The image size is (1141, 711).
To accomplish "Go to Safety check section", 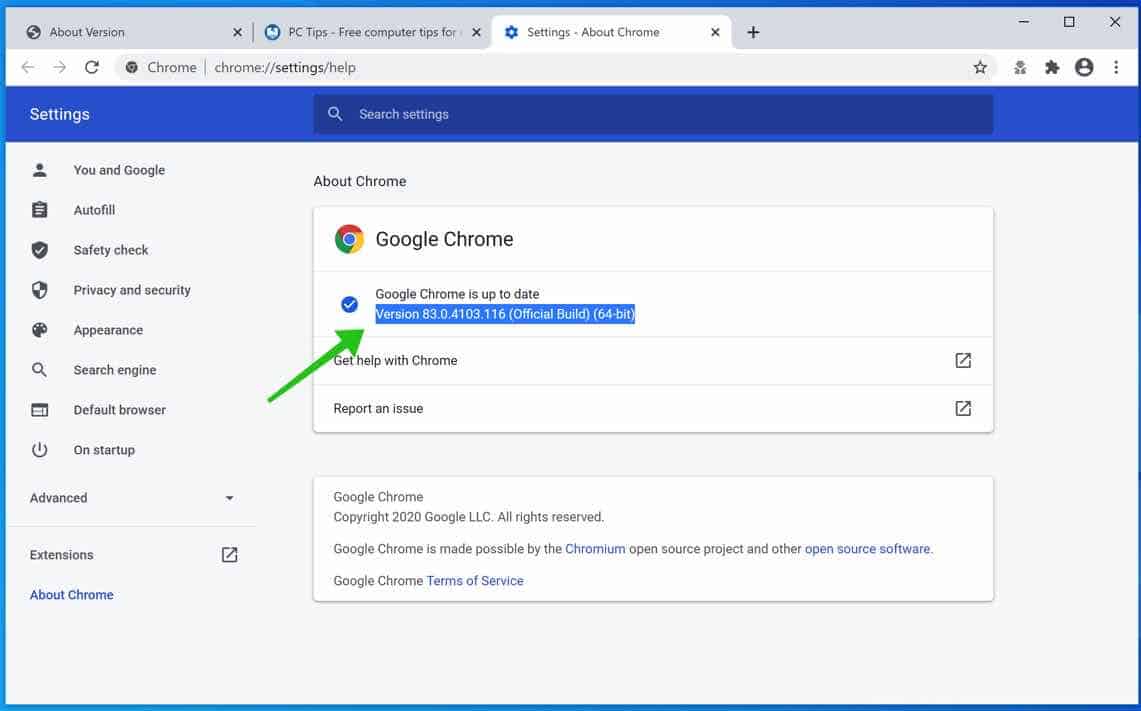I will pyautogui.click(x=111, y=250).
